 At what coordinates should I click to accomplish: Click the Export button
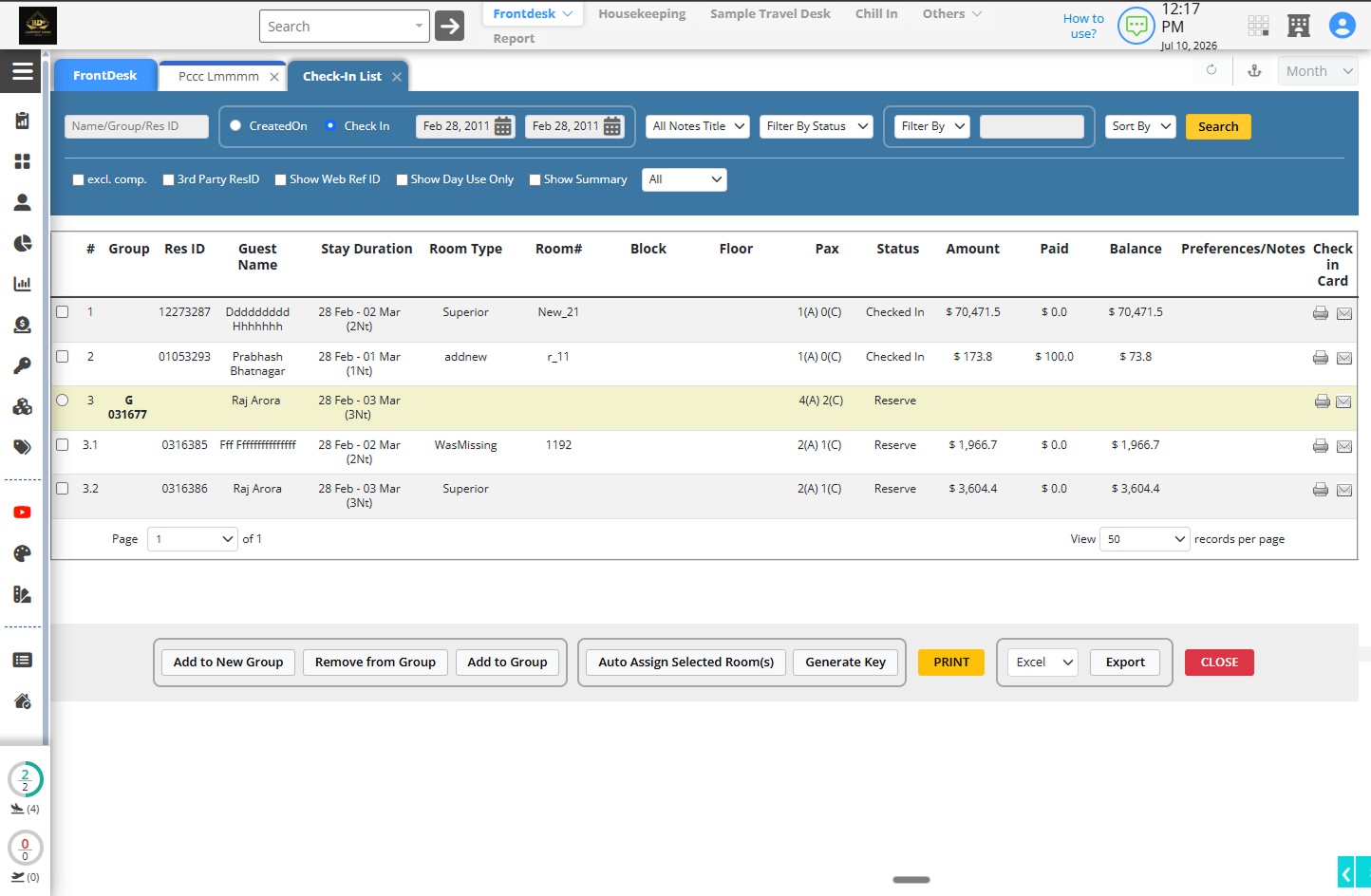[x=1125, y=663]
